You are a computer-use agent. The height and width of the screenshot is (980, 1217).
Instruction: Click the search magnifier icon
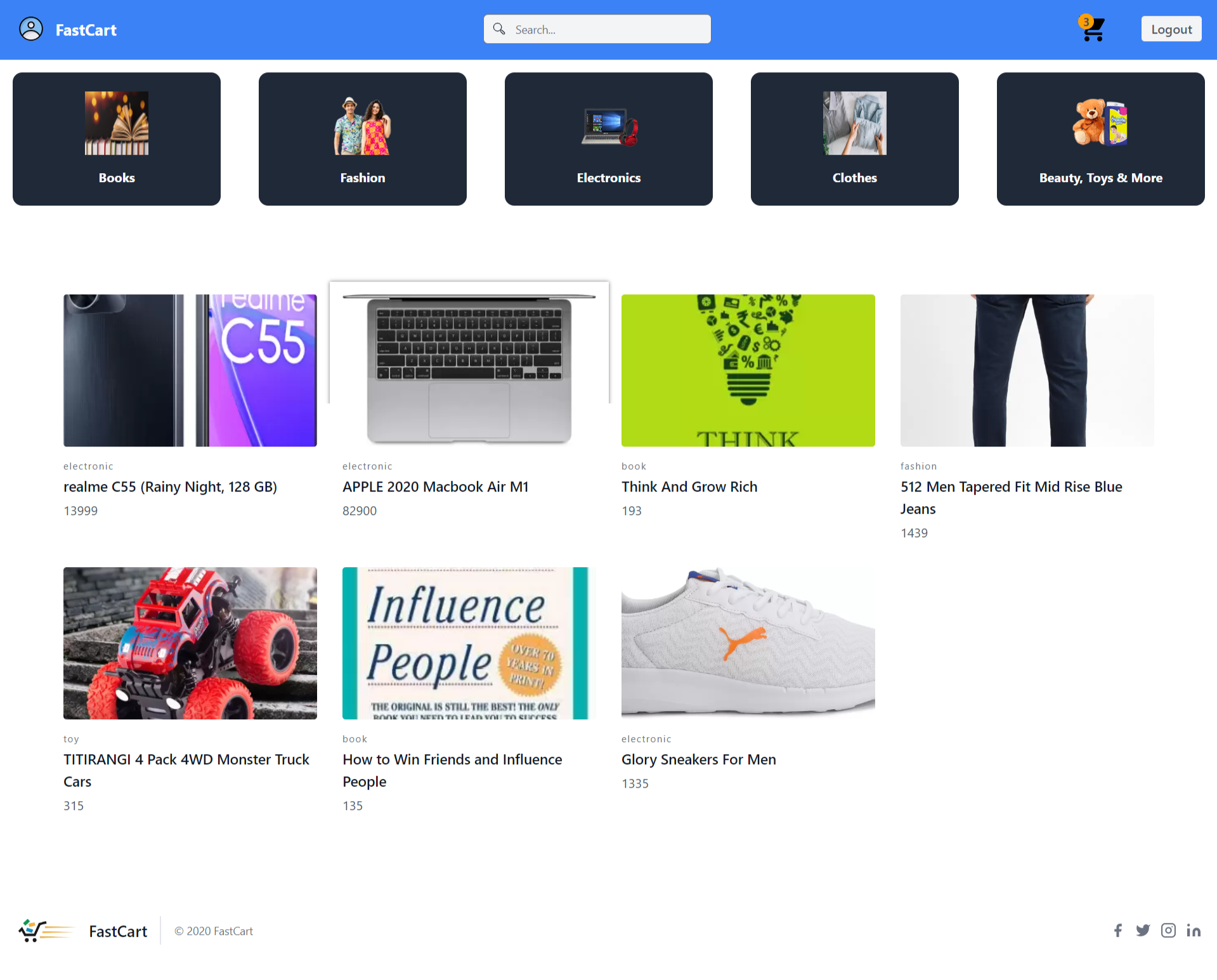point(499,29)
